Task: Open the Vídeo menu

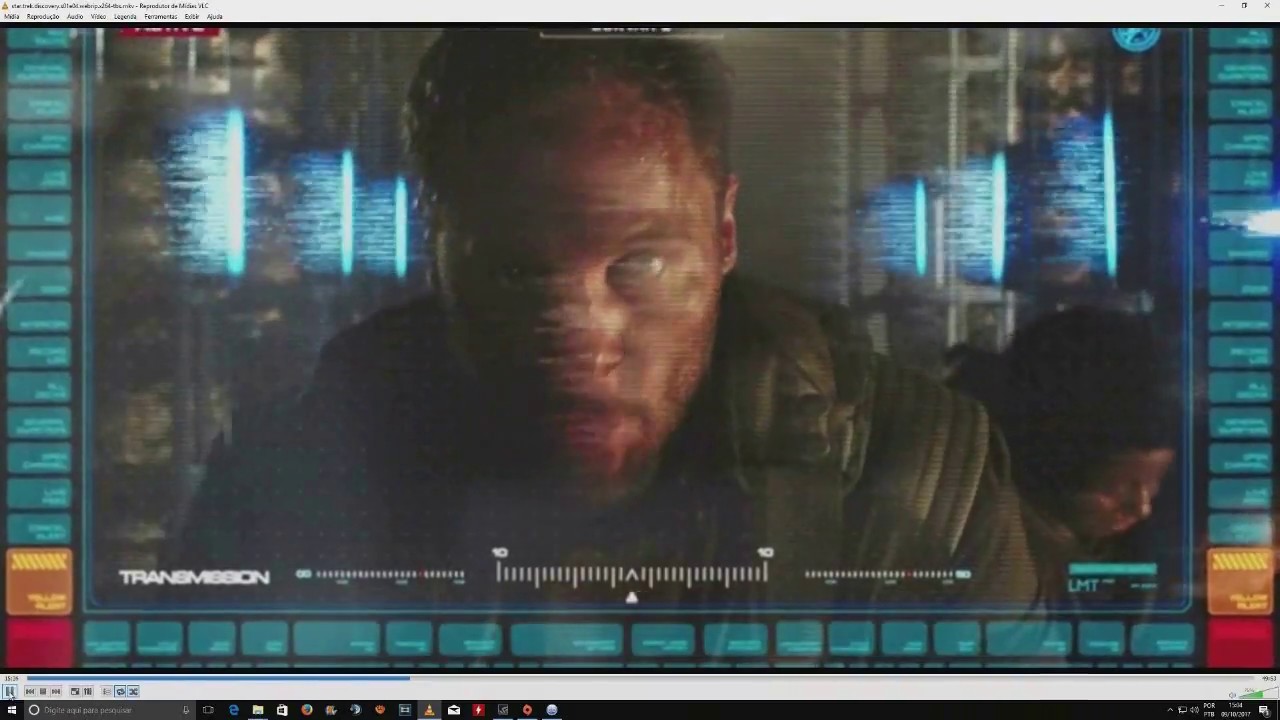Action: 98,16
